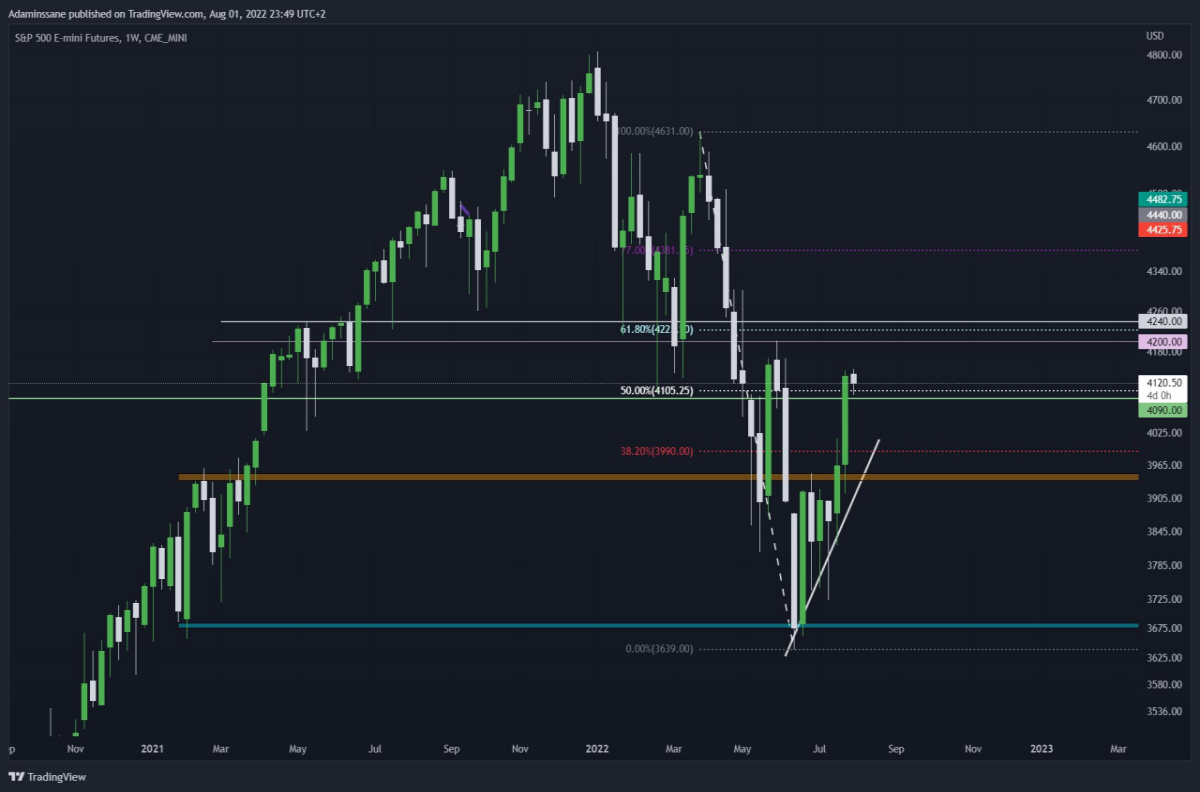The image size is (1200, 792).
Task: Click the 4240.00 horizontal line price label
Action: pyautogui.click(x=1162, y=322)
